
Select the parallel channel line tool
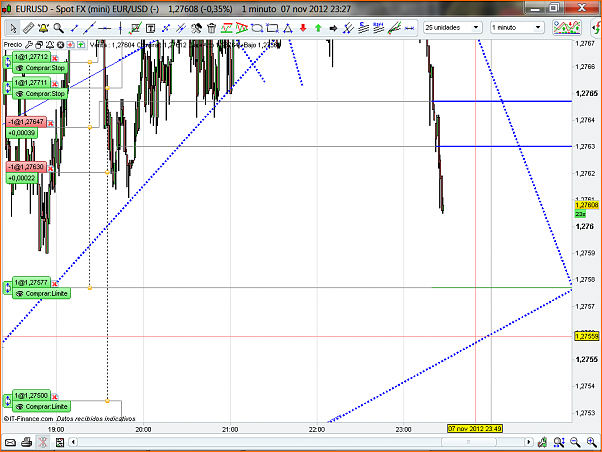(181, 28)
